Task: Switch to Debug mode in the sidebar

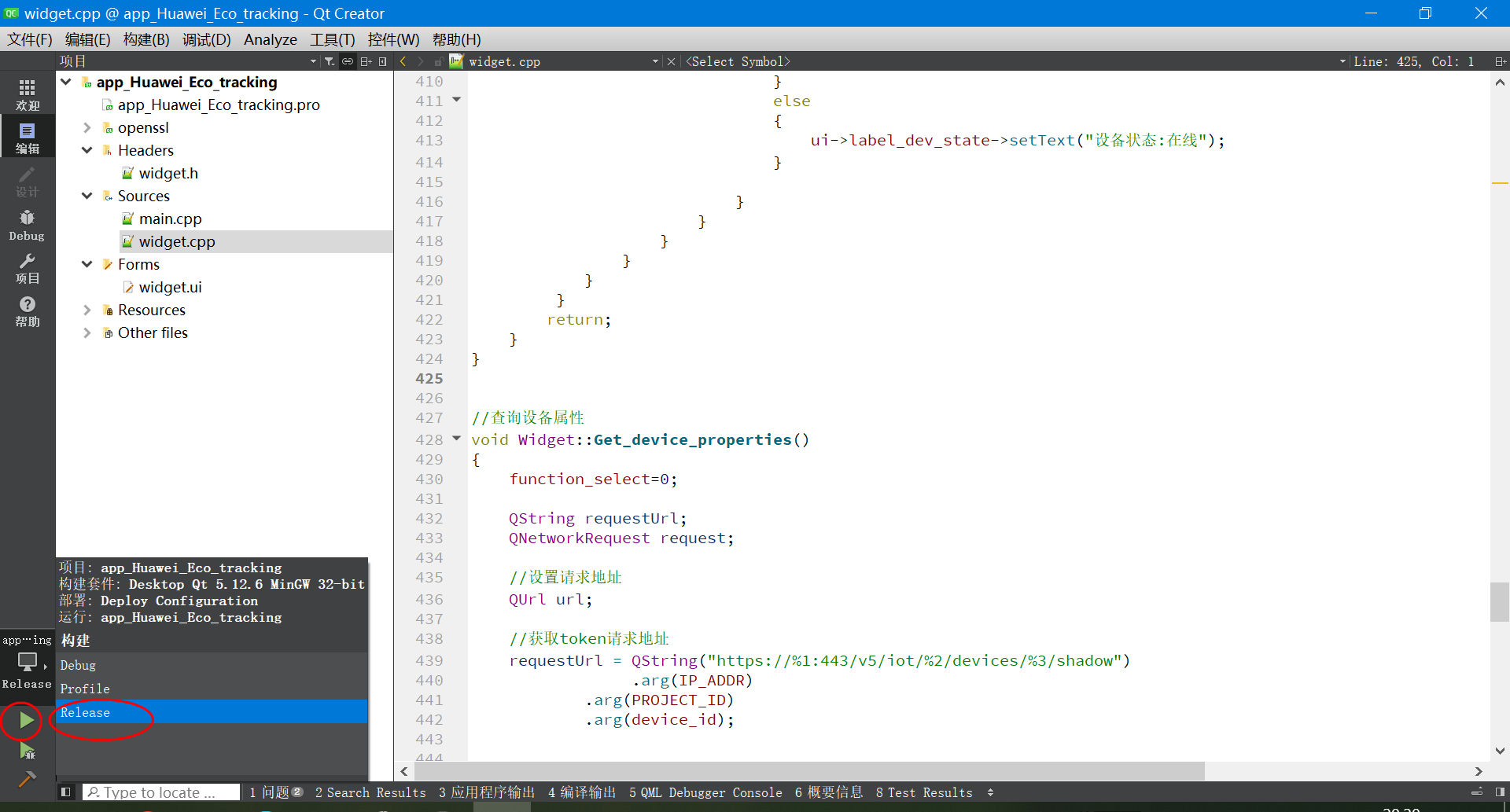Action: point(28,224)
